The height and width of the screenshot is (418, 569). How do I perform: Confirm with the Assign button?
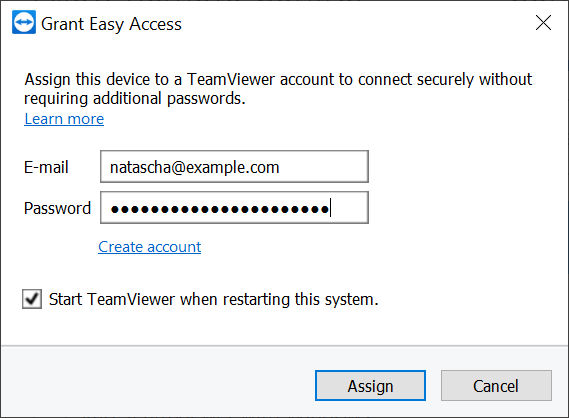click(371, 385)
